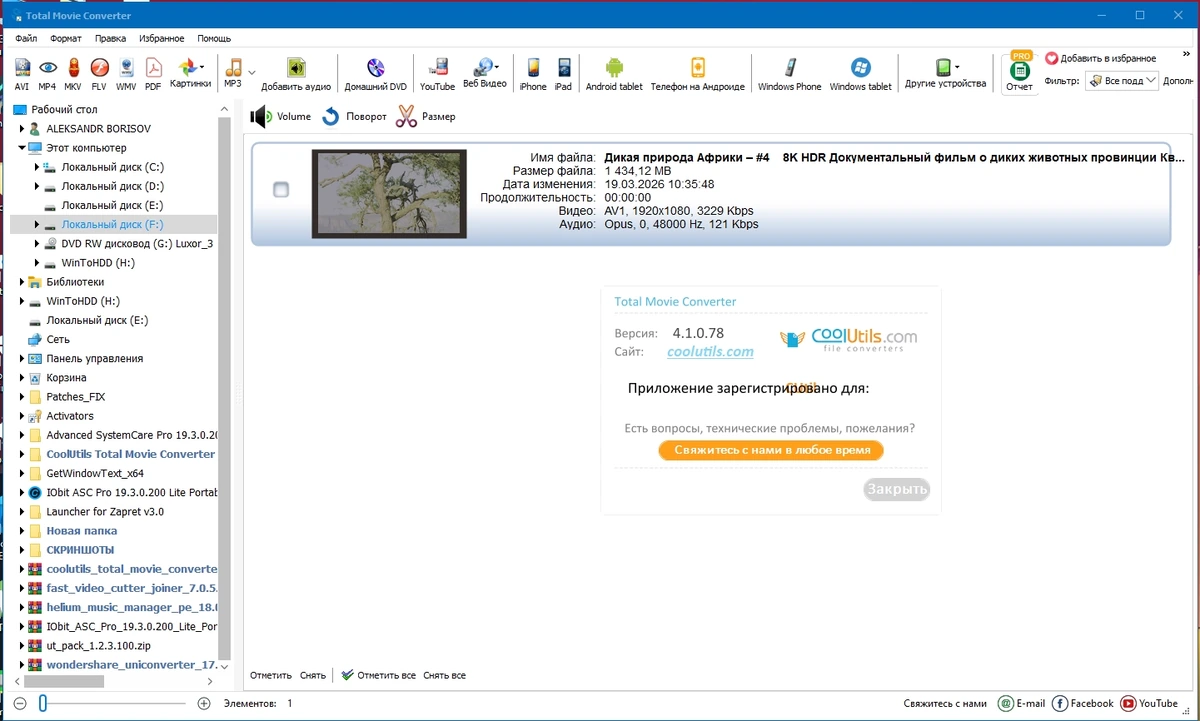Viewport: 1200px width, 721px height.
Task: Expand Локальный диск (D:) node
Action: 37,186
